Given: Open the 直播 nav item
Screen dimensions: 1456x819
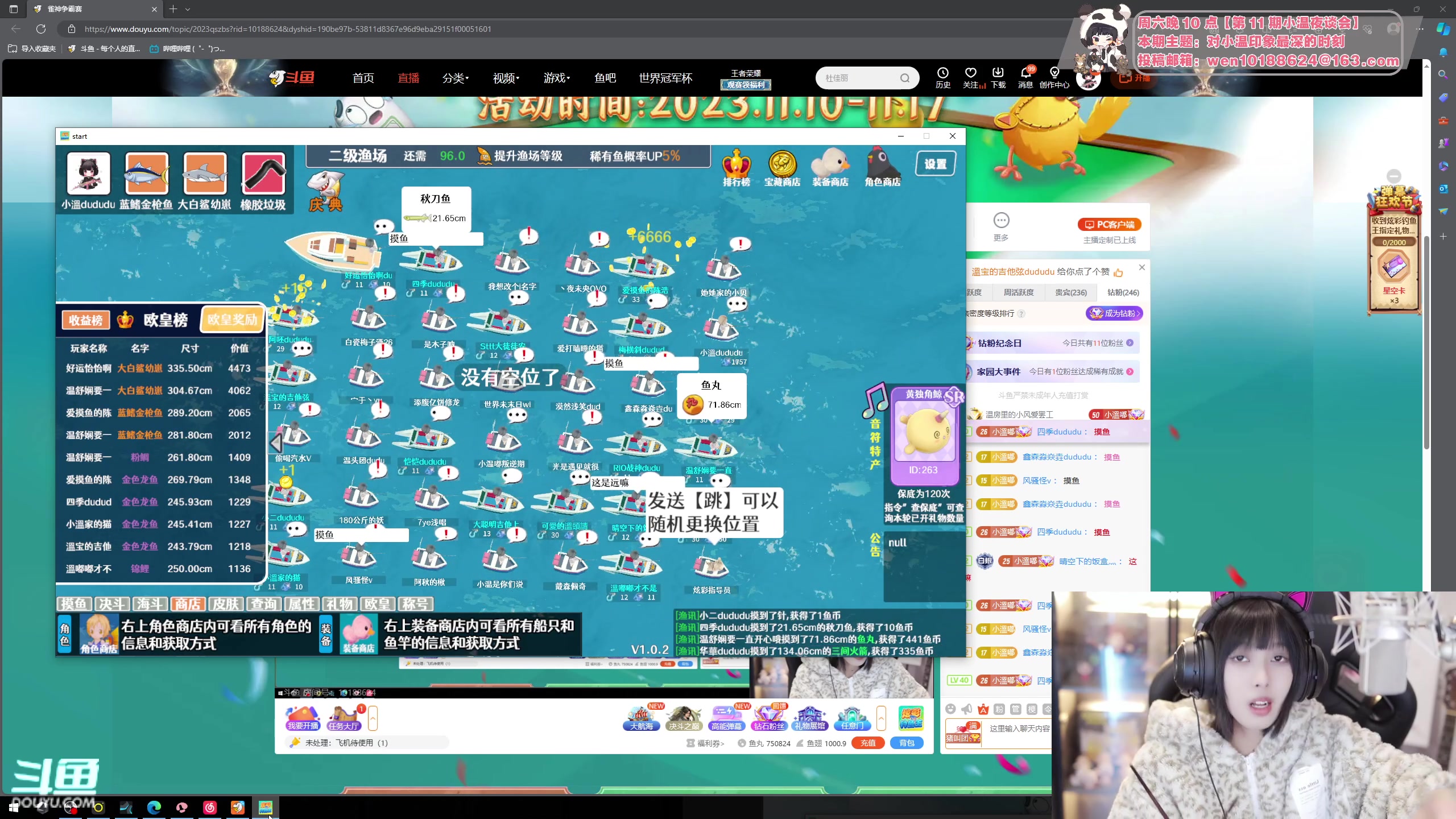Looking at the screenshot, I should [408, 78].
